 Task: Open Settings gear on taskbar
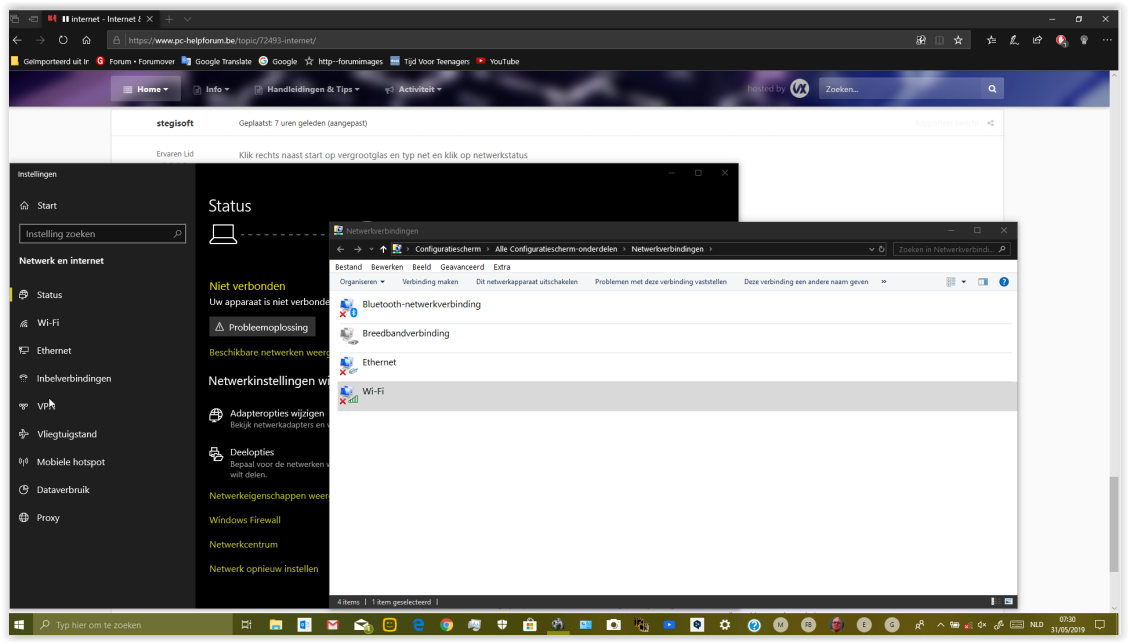tap(725, 625)
